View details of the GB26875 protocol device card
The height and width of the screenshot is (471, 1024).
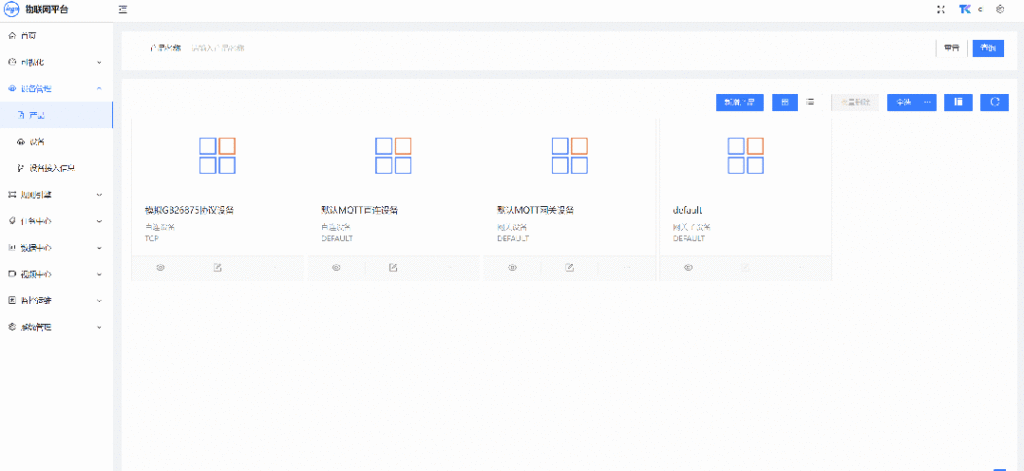[161, 268]
